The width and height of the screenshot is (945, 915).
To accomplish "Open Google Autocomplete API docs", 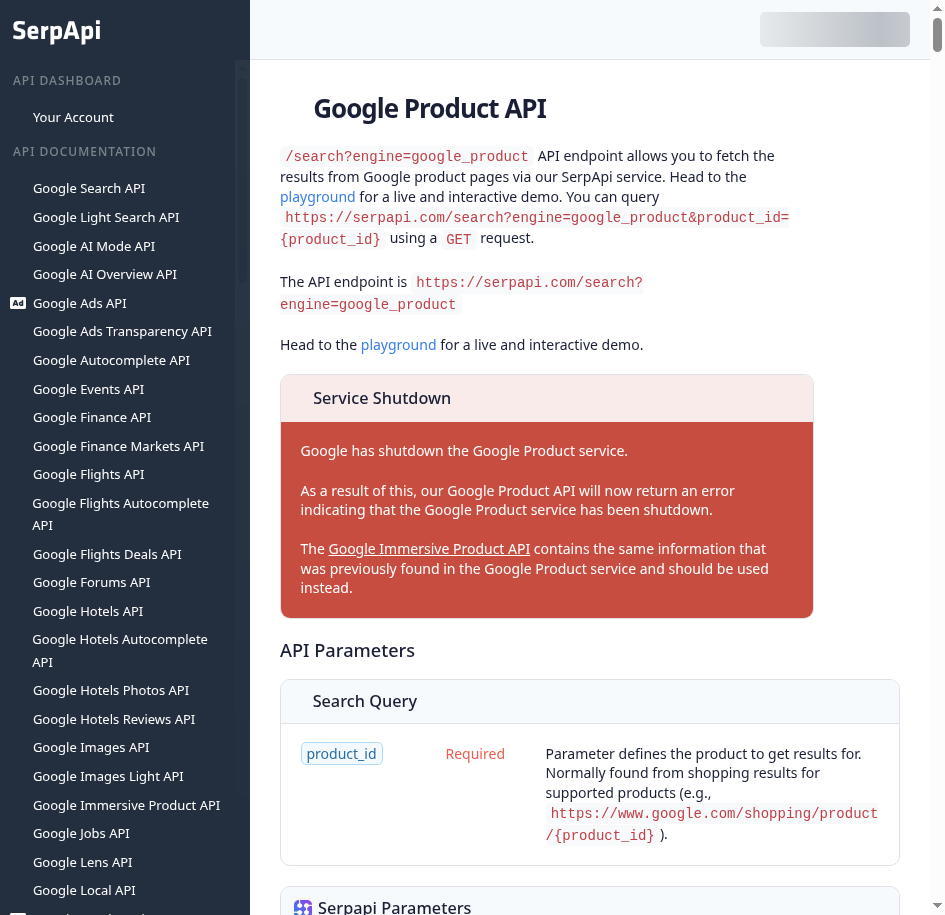I will point(111,360).
